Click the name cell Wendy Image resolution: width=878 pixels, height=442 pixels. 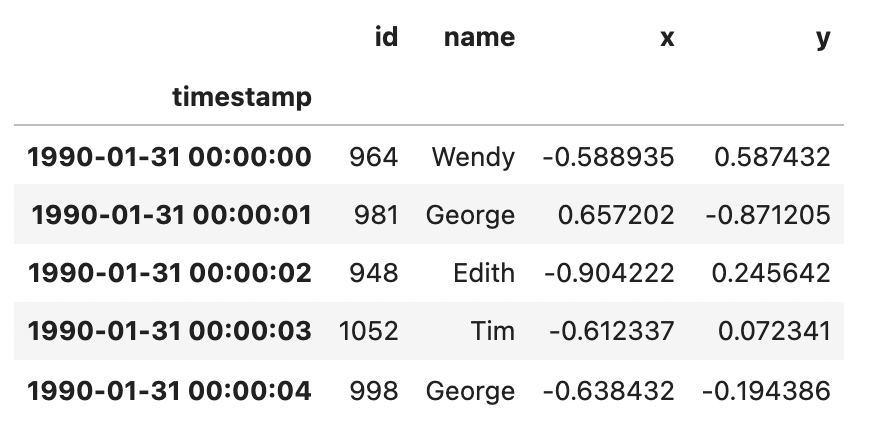tap(473, 157)
